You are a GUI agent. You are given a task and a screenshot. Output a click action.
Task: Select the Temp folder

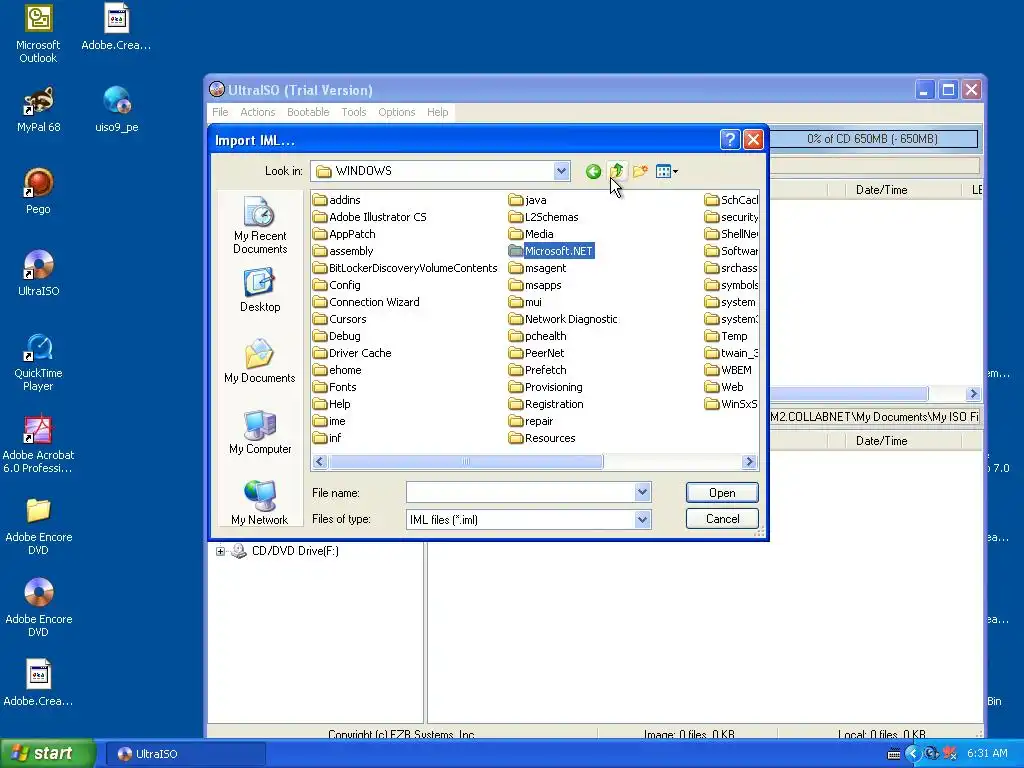[726, 336]
